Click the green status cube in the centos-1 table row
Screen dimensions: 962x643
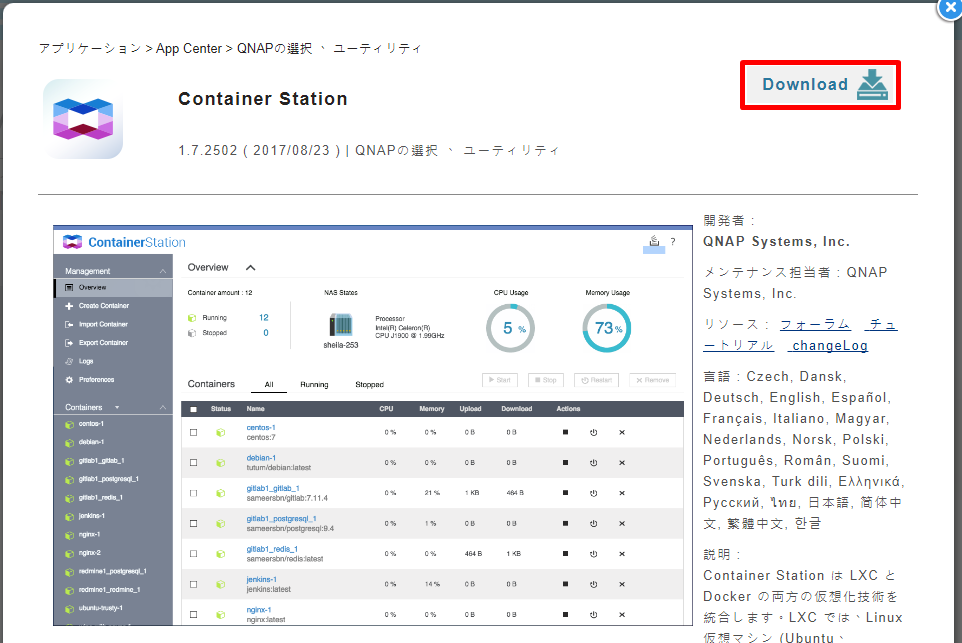[220, 433]
